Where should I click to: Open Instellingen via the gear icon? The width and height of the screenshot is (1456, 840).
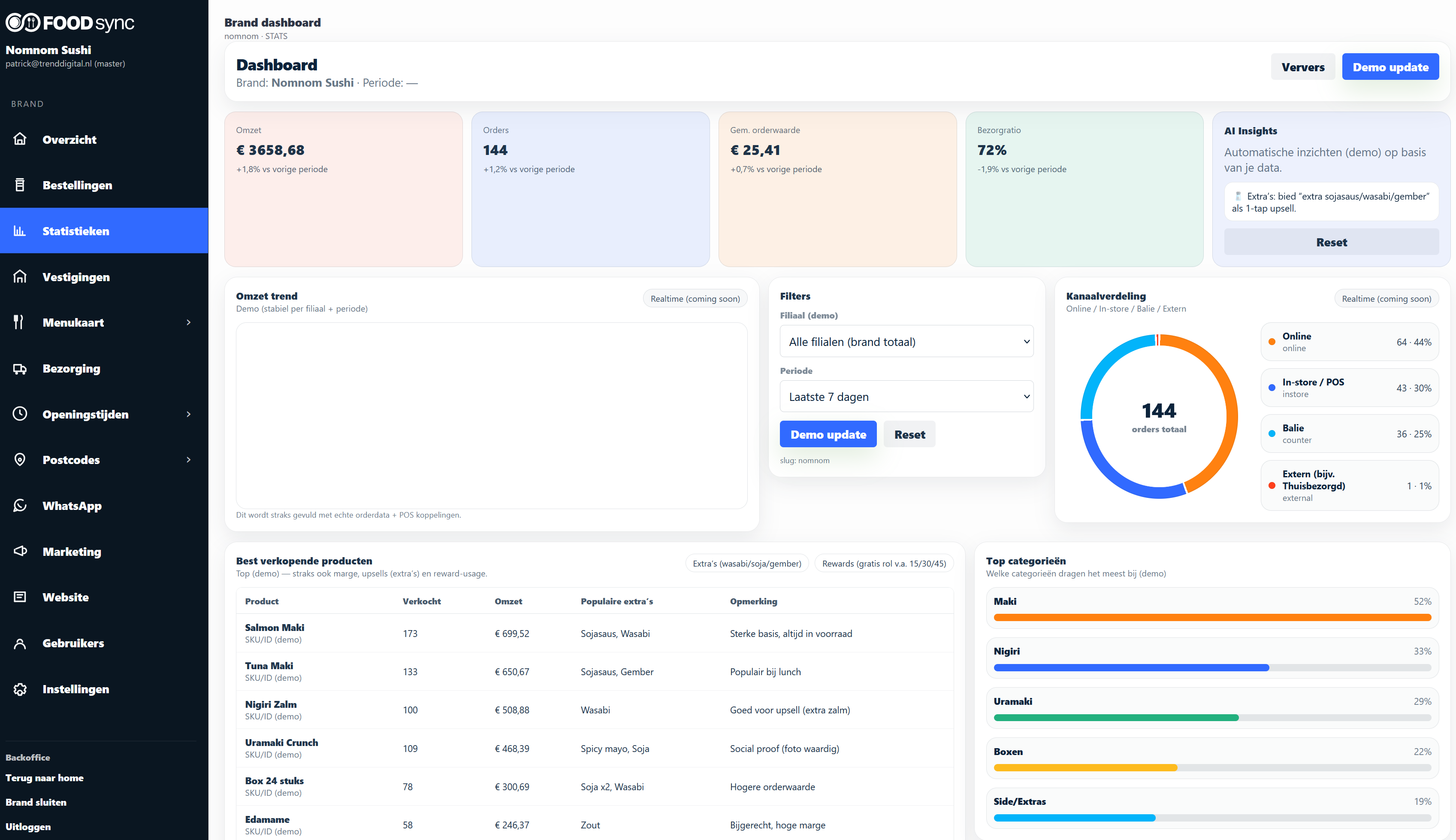(20, 689)
